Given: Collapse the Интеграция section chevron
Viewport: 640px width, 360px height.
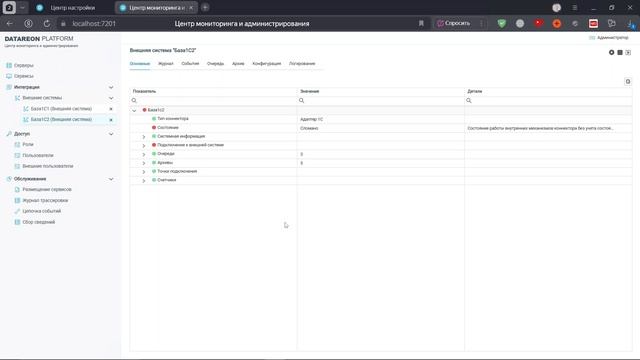Looking at the screenshot, I should 111,87.
